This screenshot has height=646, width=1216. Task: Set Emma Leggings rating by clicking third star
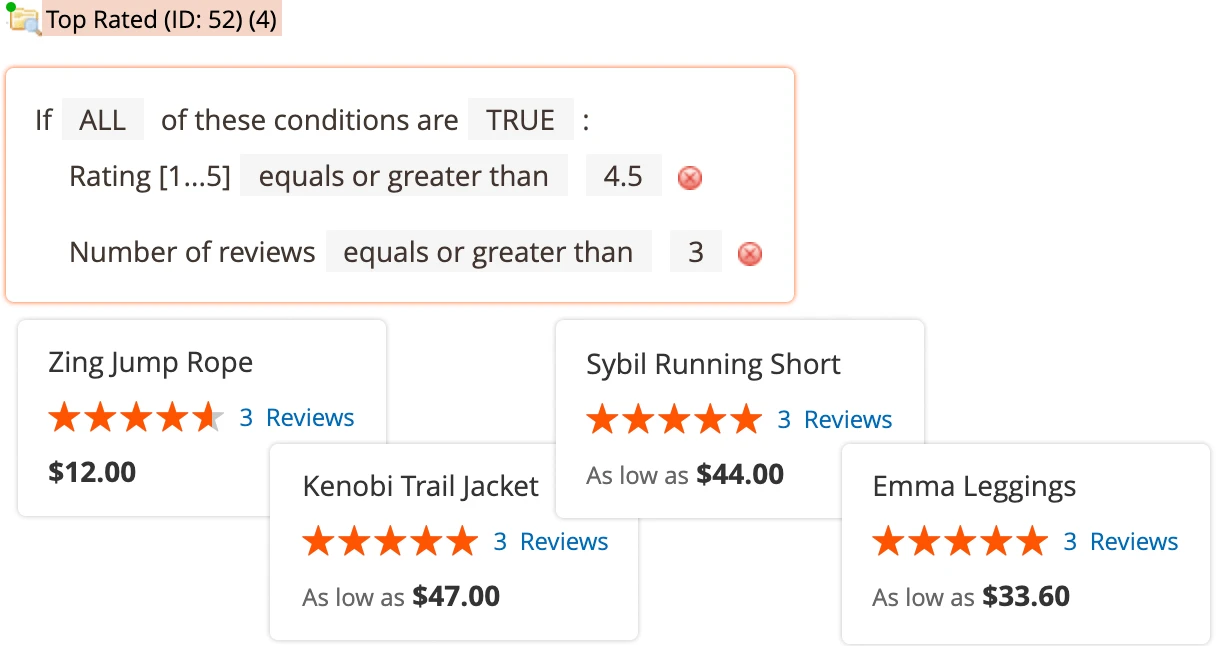point(961,541)
